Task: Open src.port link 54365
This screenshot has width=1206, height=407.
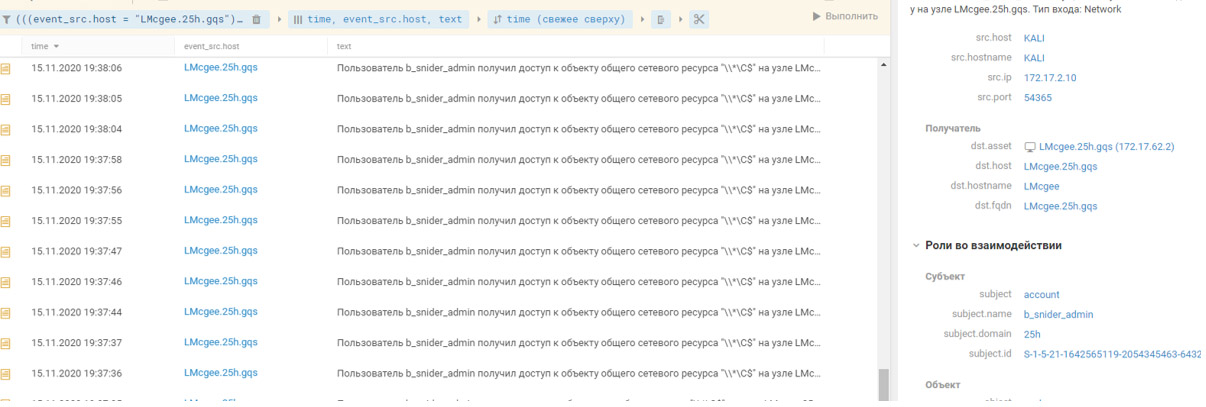Action: tap(1038, 98)
